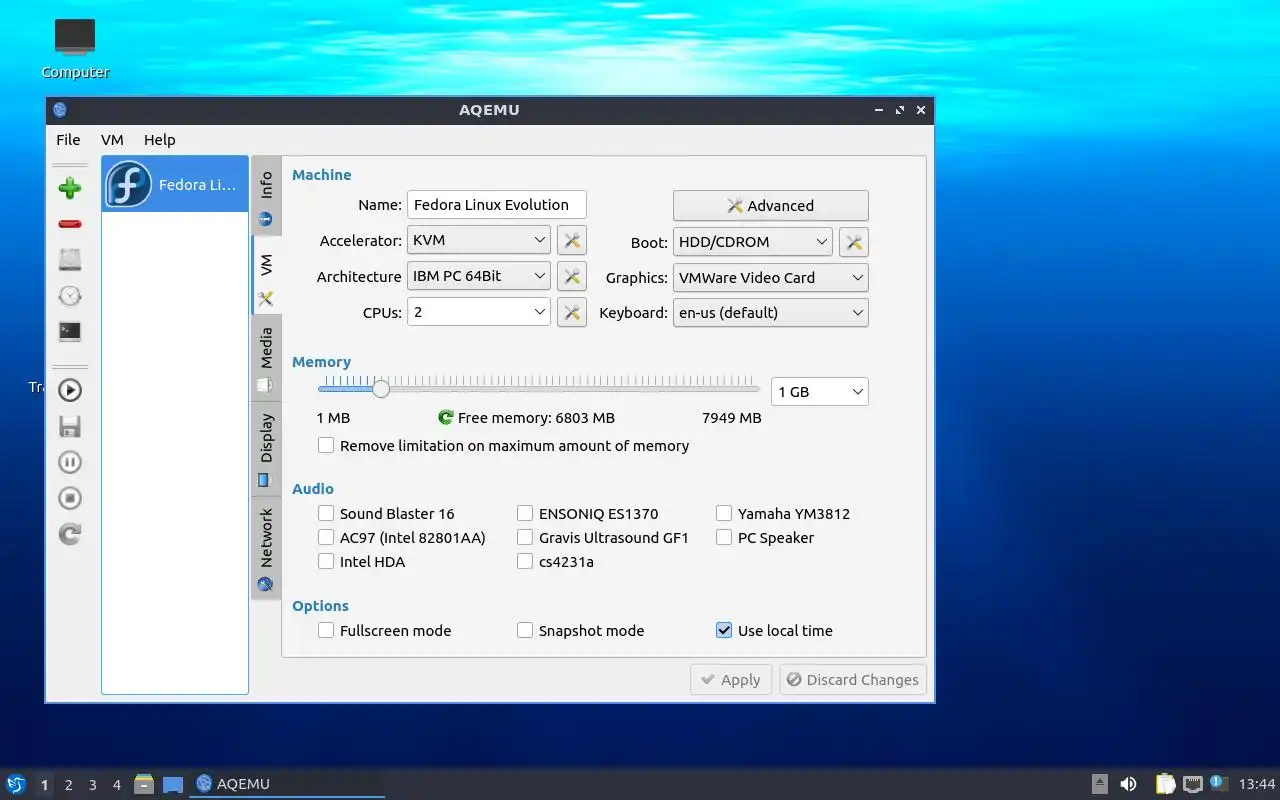Viewport: 1280px width, 800px height.
Task: Pause the VM with the pause icon
Action: [x=70, y=462]
